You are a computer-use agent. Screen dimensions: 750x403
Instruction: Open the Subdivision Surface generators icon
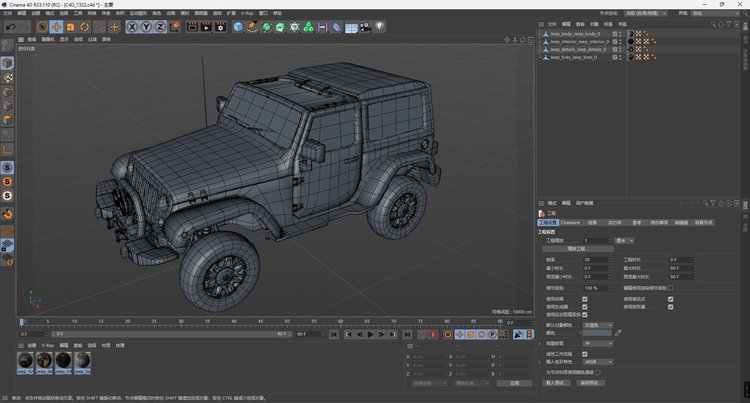click(266, 27)
